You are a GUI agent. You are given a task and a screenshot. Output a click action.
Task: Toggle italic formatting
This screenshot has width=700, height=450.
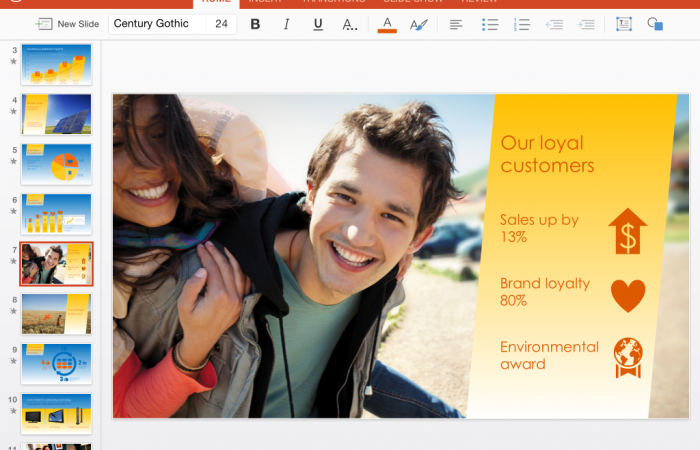pyautogui.click(x=287, y=24)
